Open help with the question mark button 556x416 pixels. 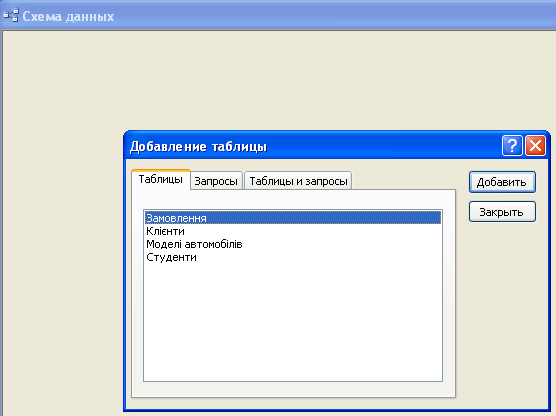pyautogui.click(x=512, y=145)
